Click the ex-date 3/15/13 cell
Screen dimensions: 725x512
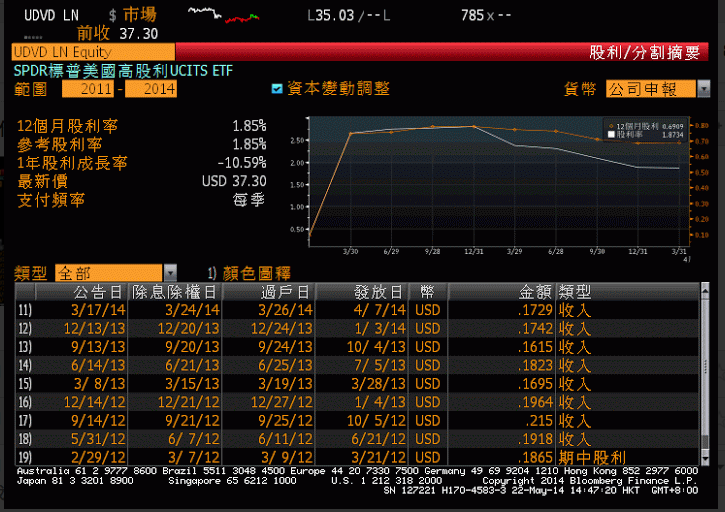192,384
